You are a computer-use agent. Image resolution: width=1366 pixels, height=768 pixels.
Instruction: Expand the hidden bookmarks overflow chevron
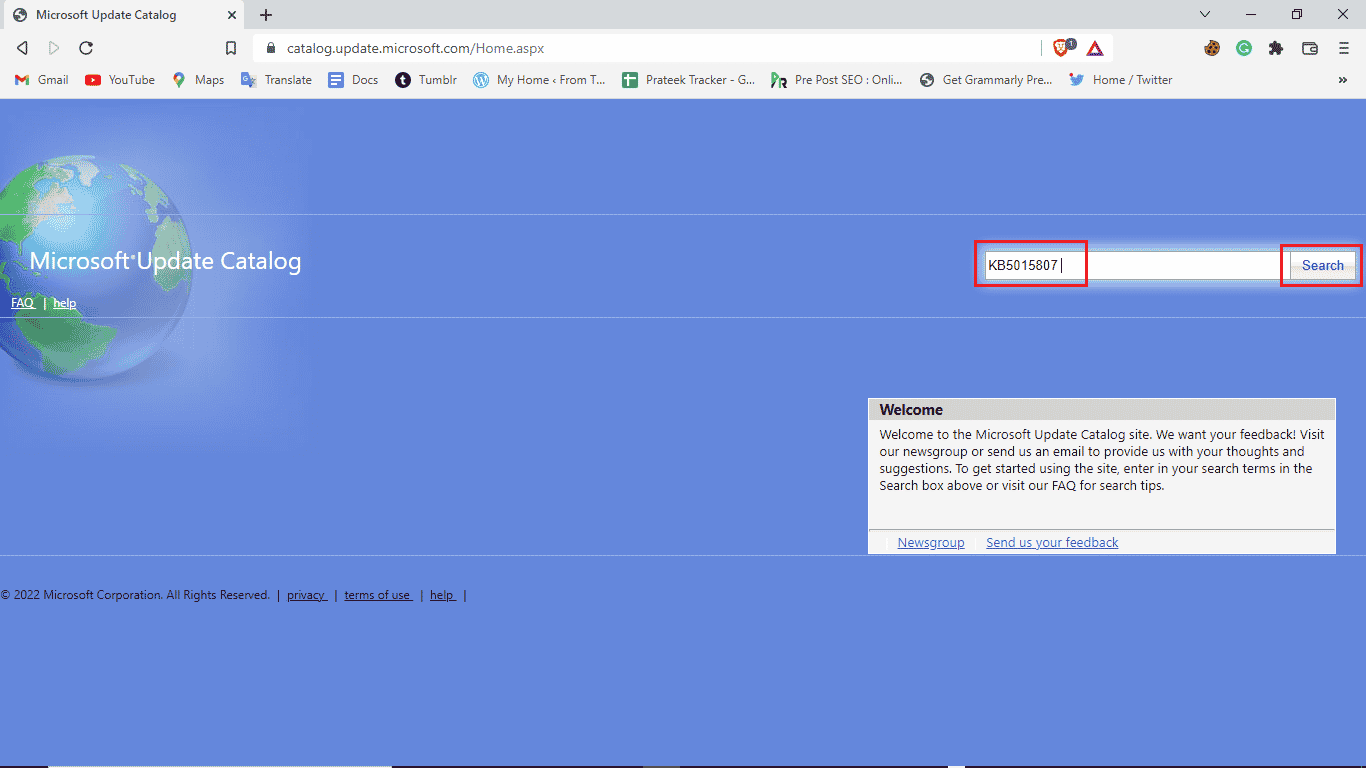[x=1342, y=80]
